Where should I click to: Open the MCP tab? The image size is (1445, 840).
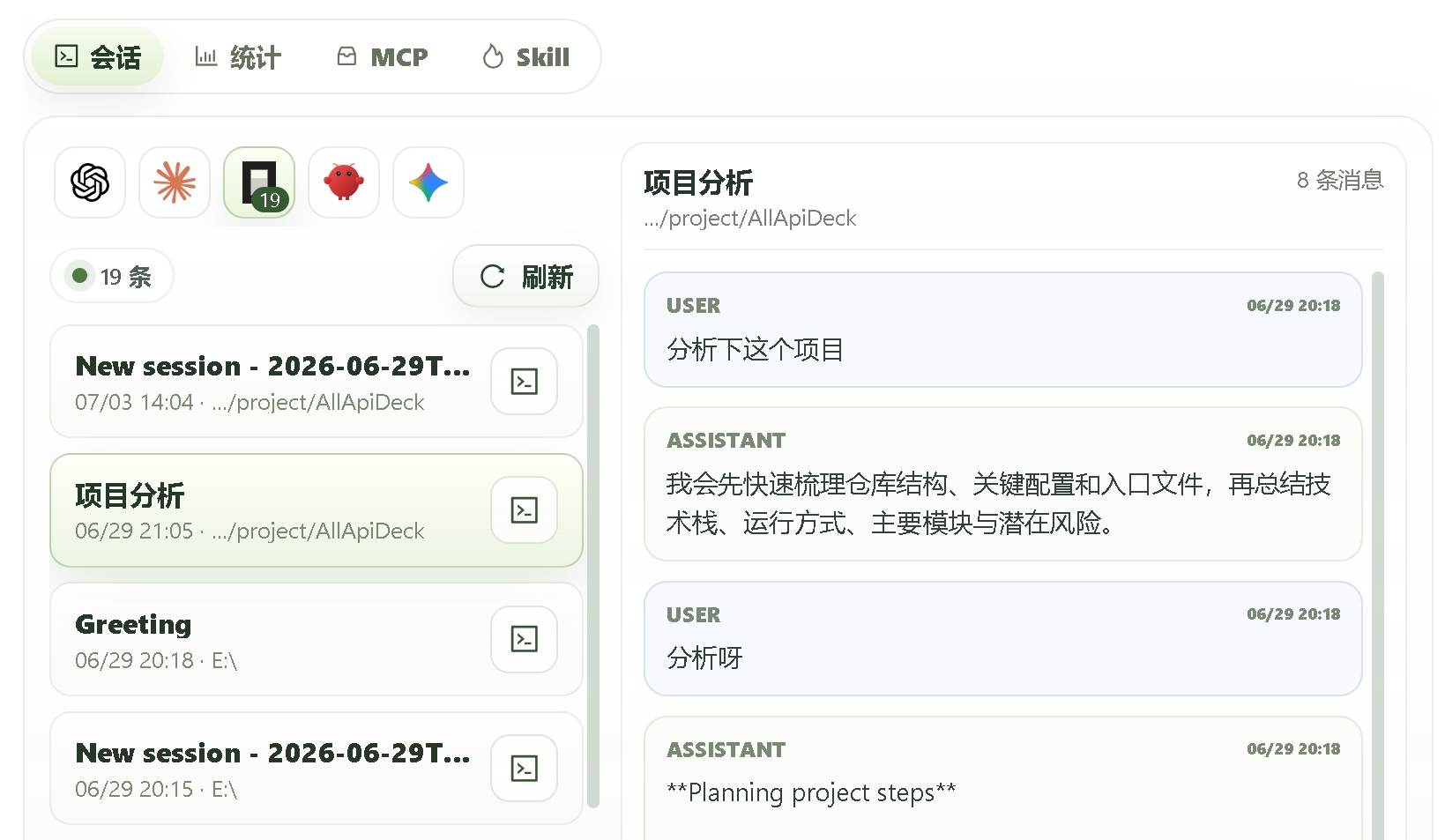383,57
